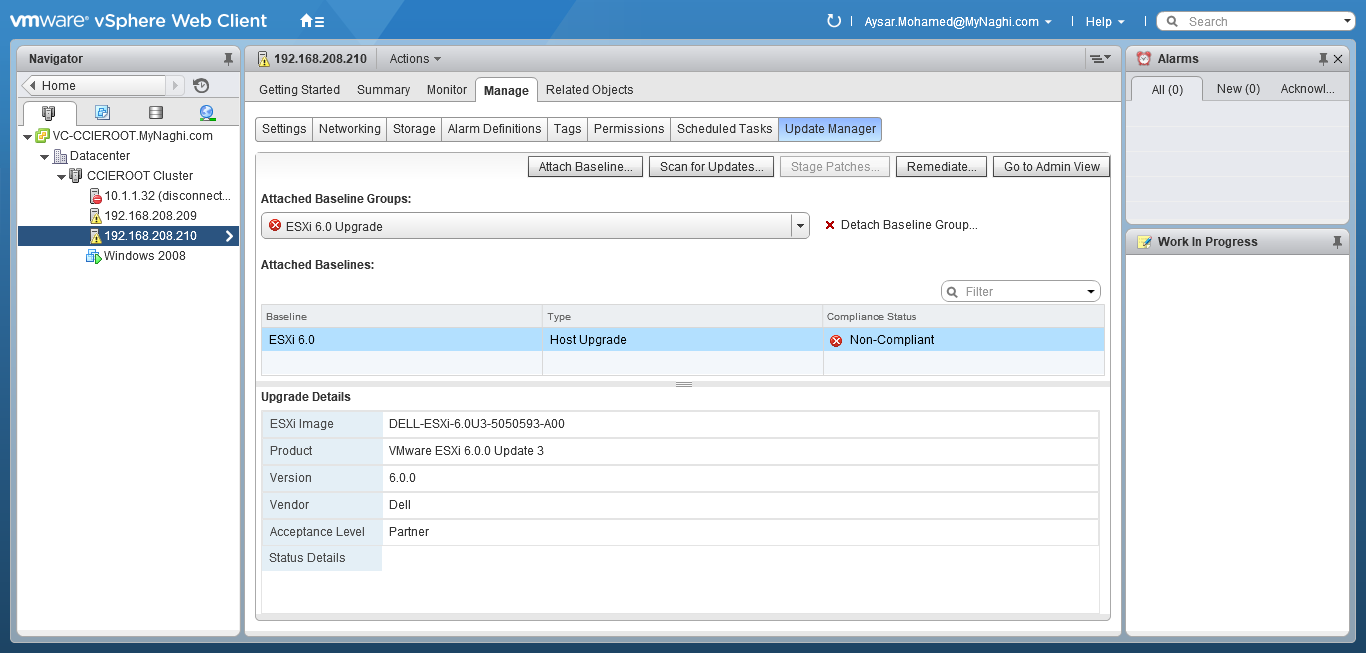Open the Actions dropdown menu

(415, 59)
